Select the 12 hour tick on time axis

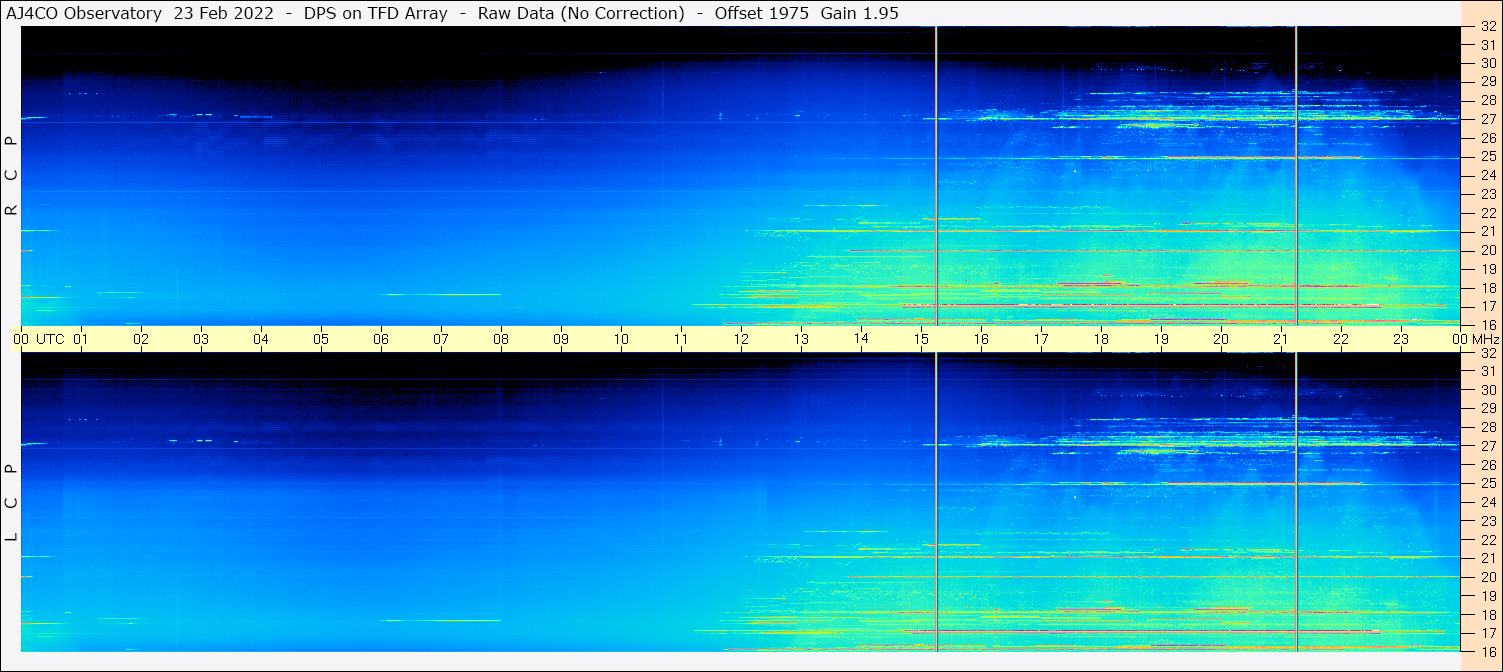(741, 339)
